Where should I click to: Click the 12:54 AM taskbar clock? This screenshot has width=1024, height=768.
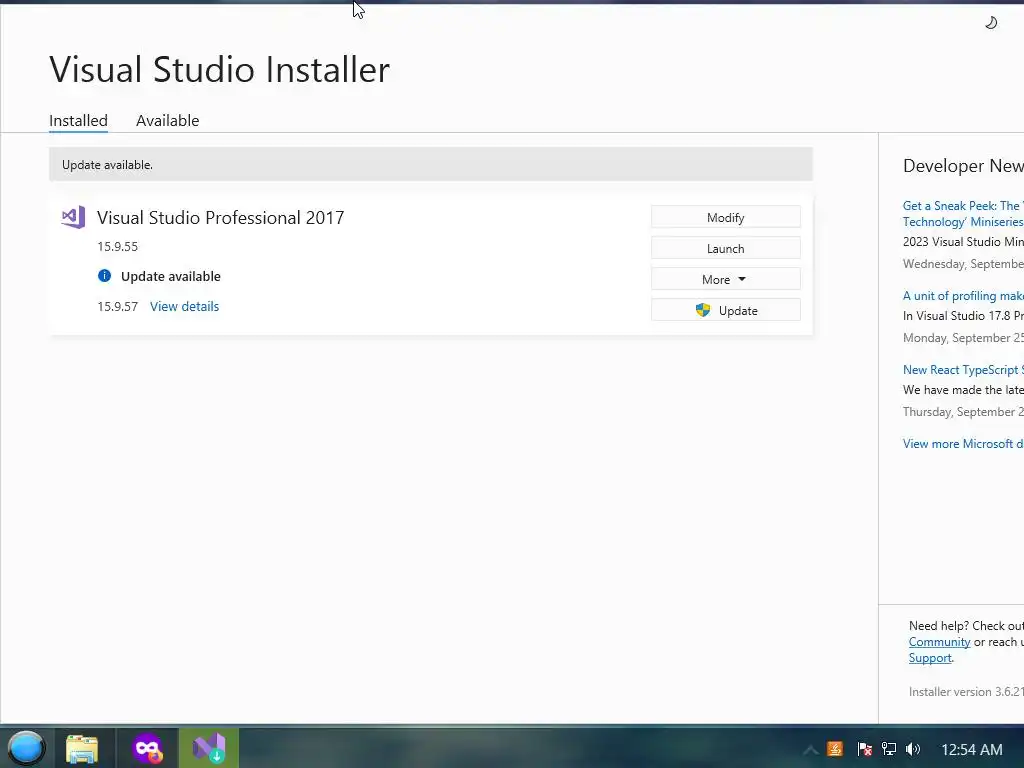point(972,750)
